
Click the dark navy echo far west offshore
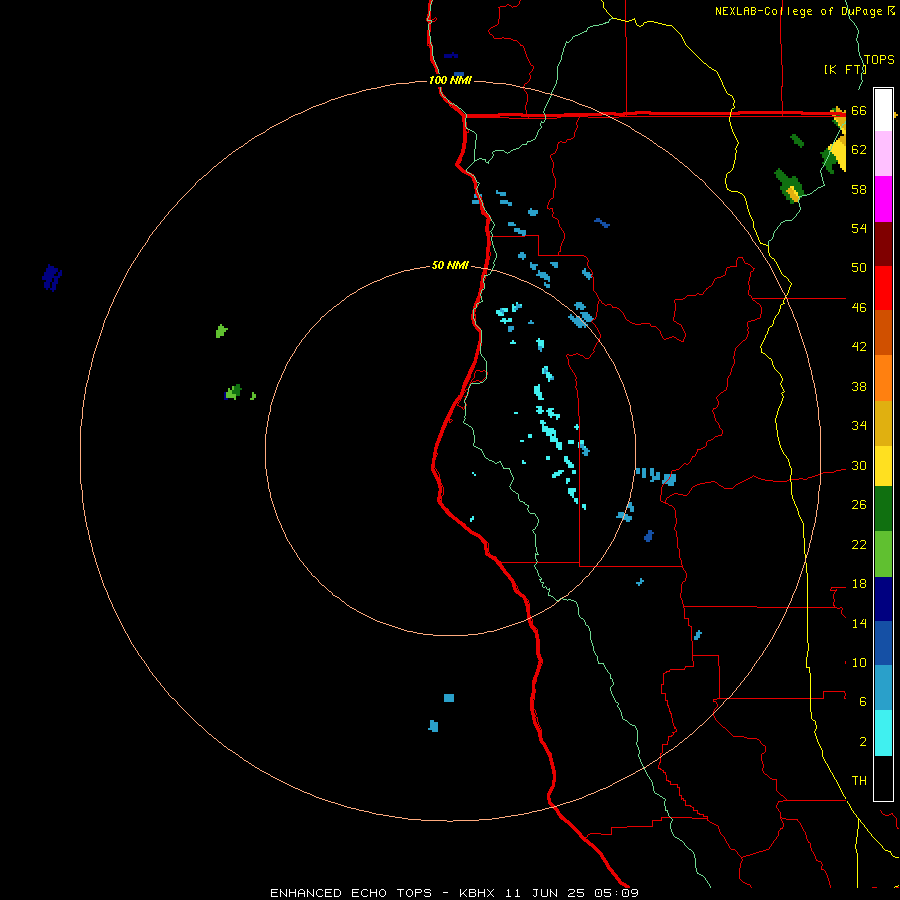52,278
